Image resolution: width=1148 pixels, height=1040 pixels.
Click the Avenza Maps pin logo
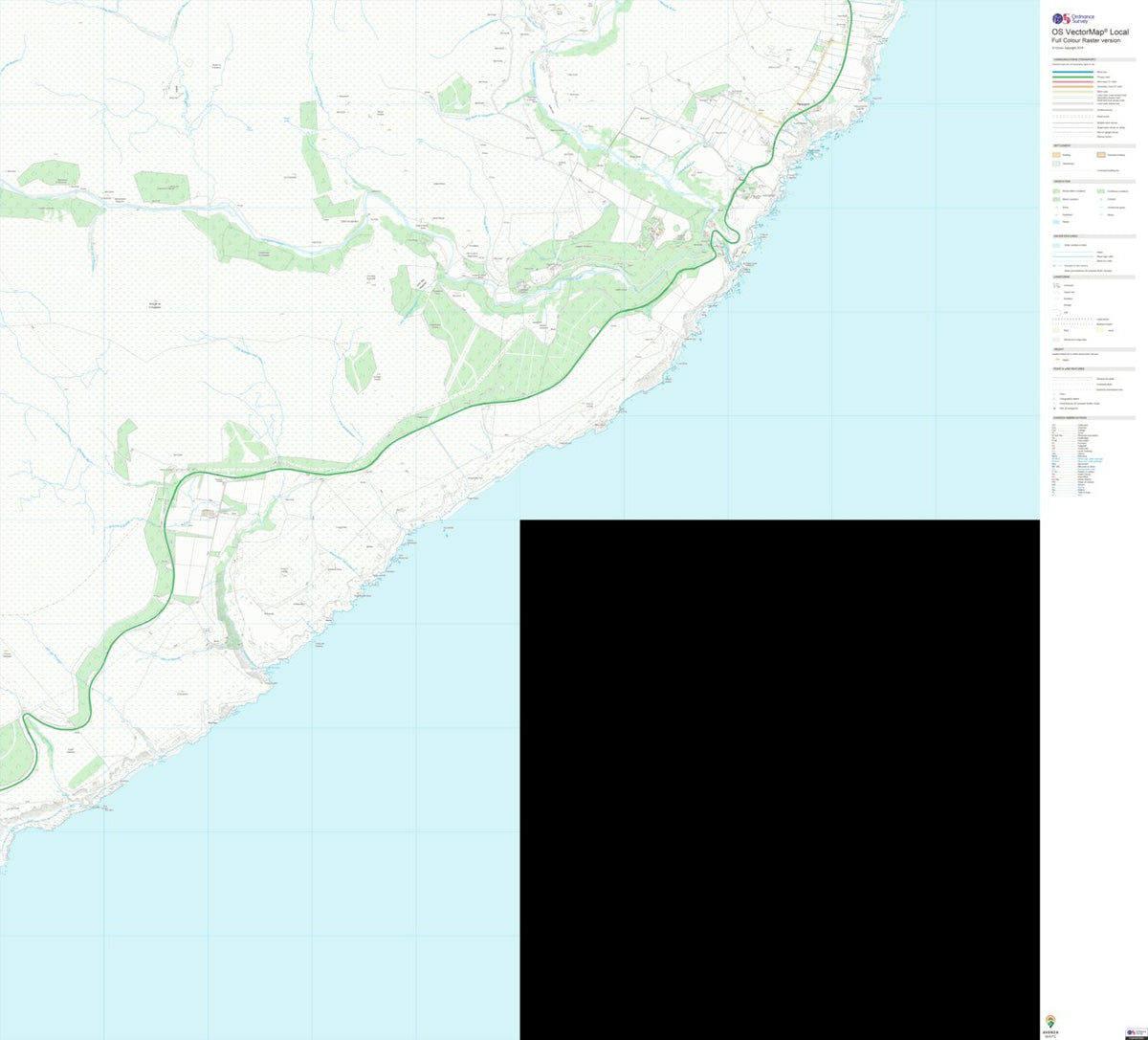pyautogui.click(x=1049, y=1019)
